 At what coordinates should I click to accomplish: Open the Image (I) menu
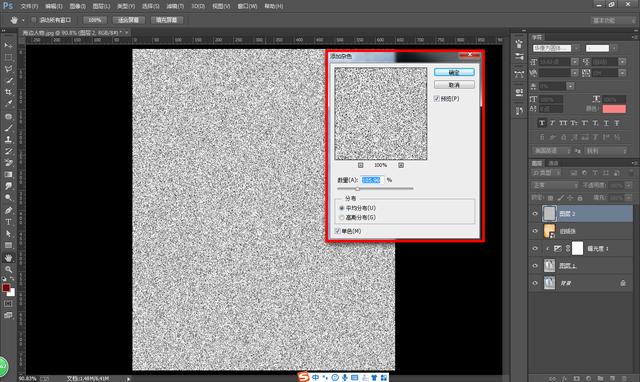pos(78,6)
